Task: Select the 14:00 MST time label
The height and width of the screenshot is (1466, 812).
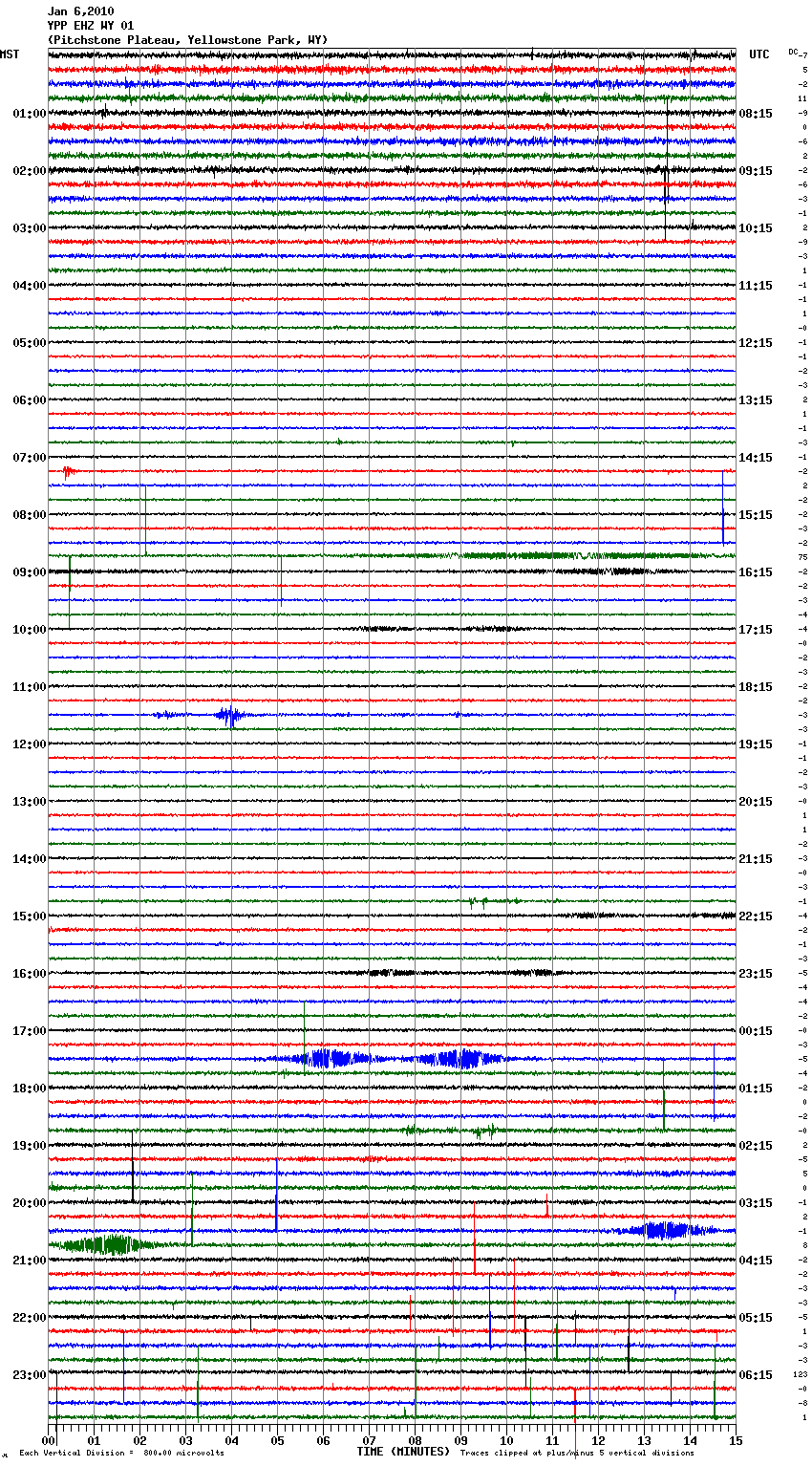Action: click(x=30, y=859)
